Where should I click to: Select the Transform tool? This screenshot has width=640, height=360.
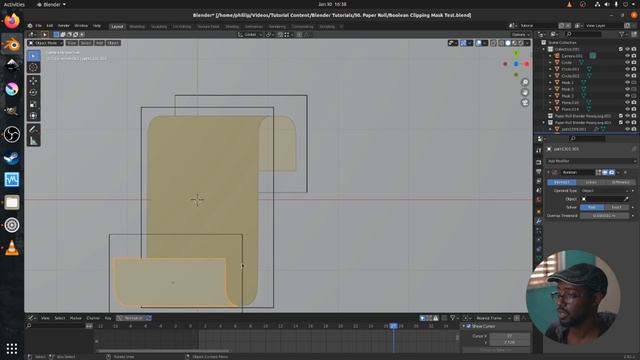click(x=33, y=116)
